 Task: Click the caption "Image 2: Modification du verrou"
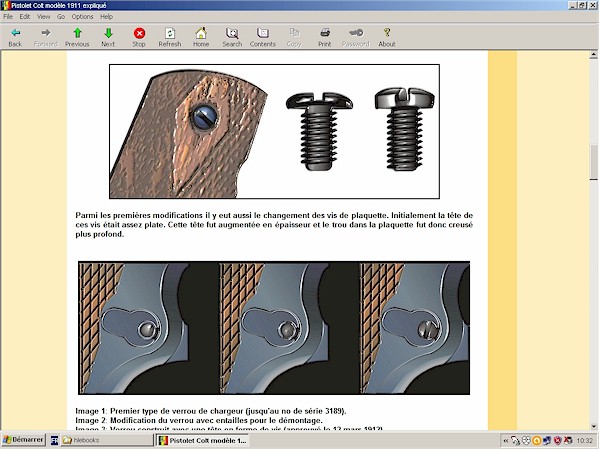[199, 420]
